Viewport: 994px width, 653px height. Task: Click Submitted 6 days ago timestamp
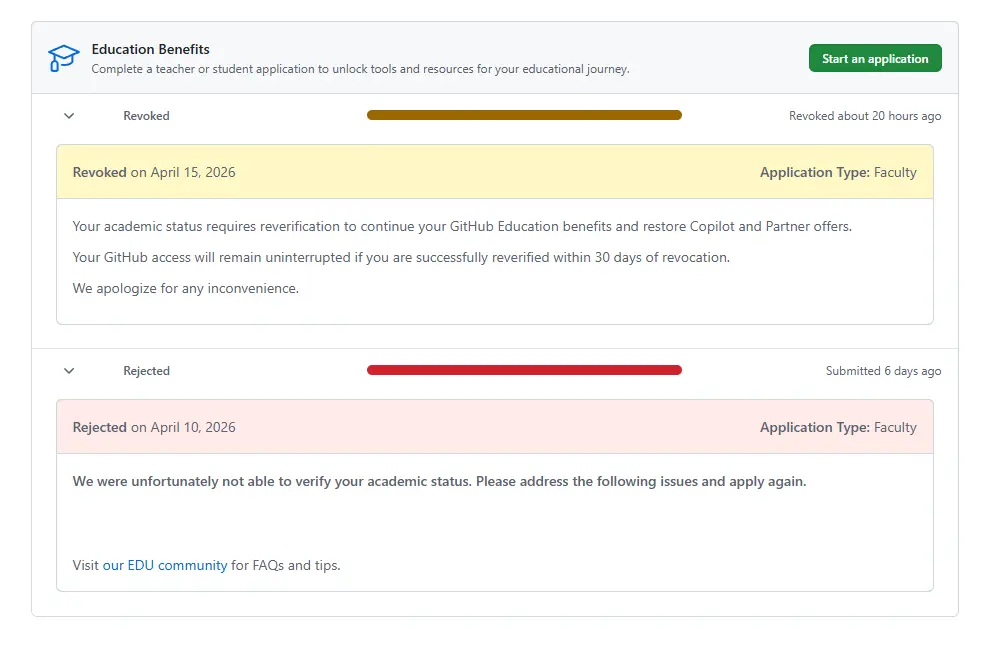point(883,371)
